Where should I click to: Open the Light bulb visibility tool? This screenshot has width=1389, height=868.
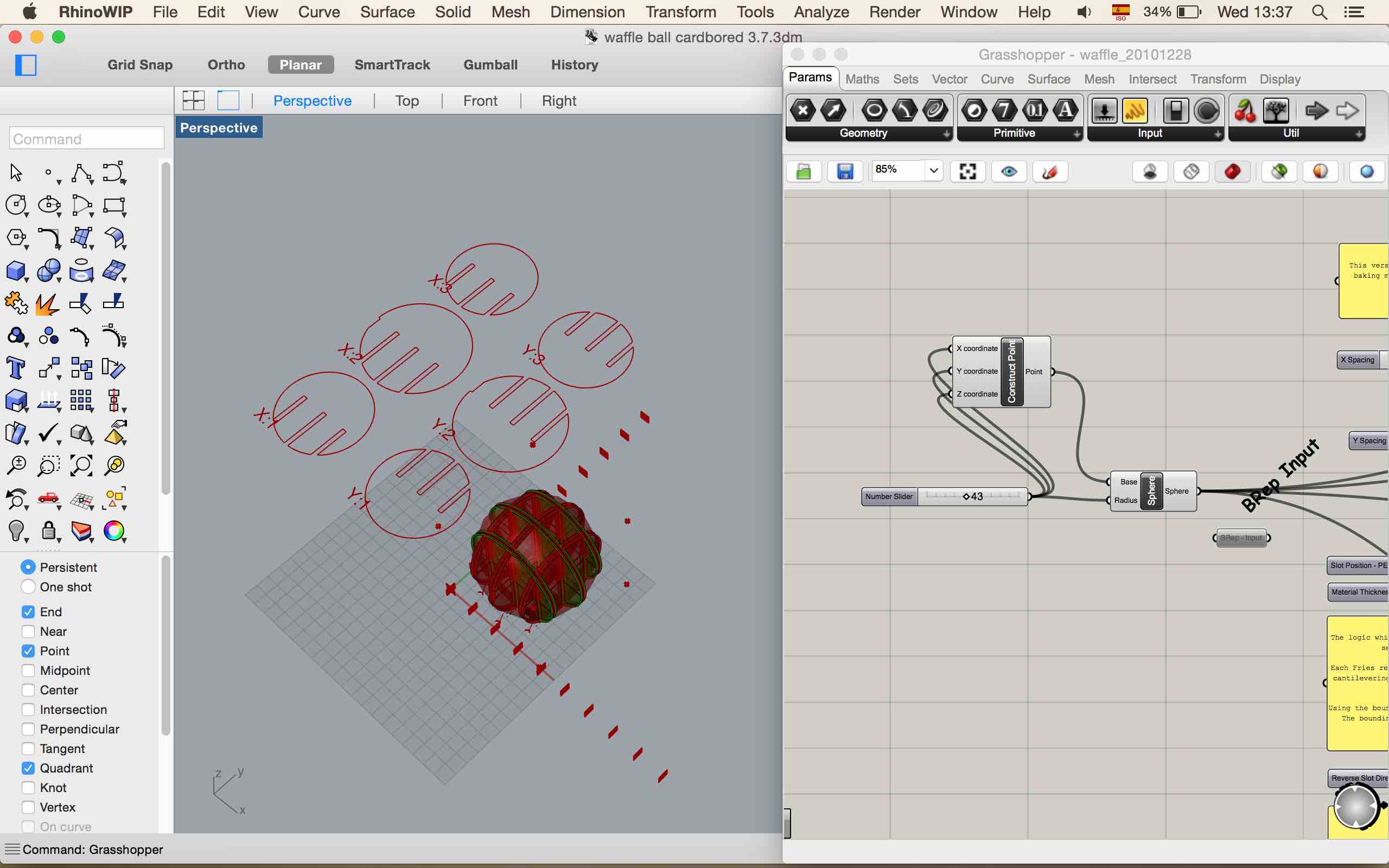point(16,531)
